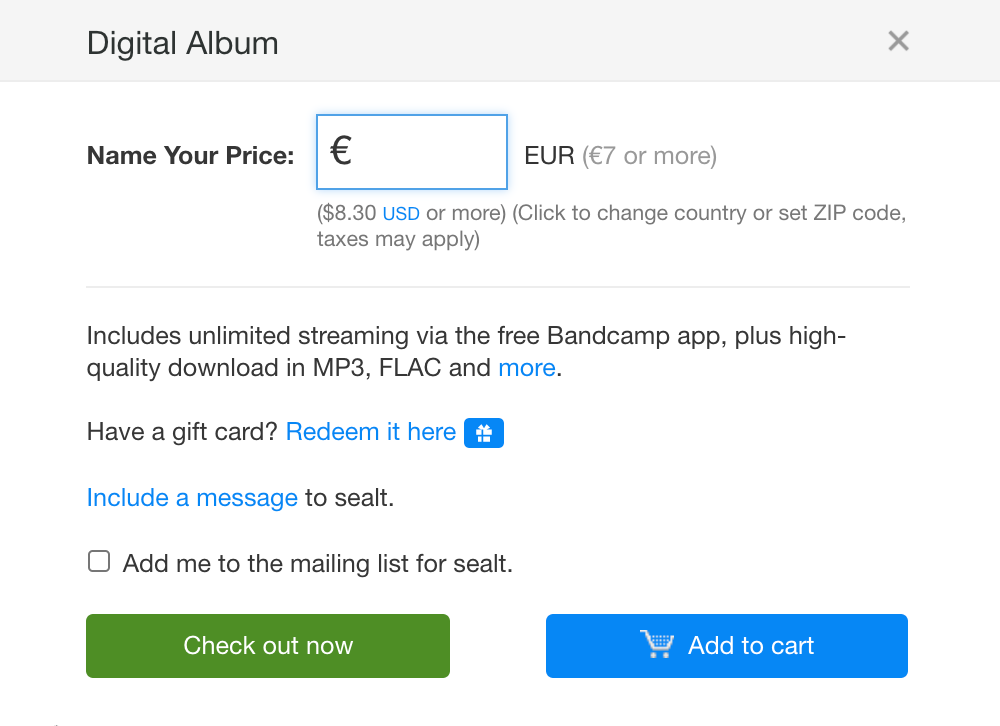1000x726 pixels.
Task: Click the 'Digital Album' heading
Action: (x=183, y=43)
